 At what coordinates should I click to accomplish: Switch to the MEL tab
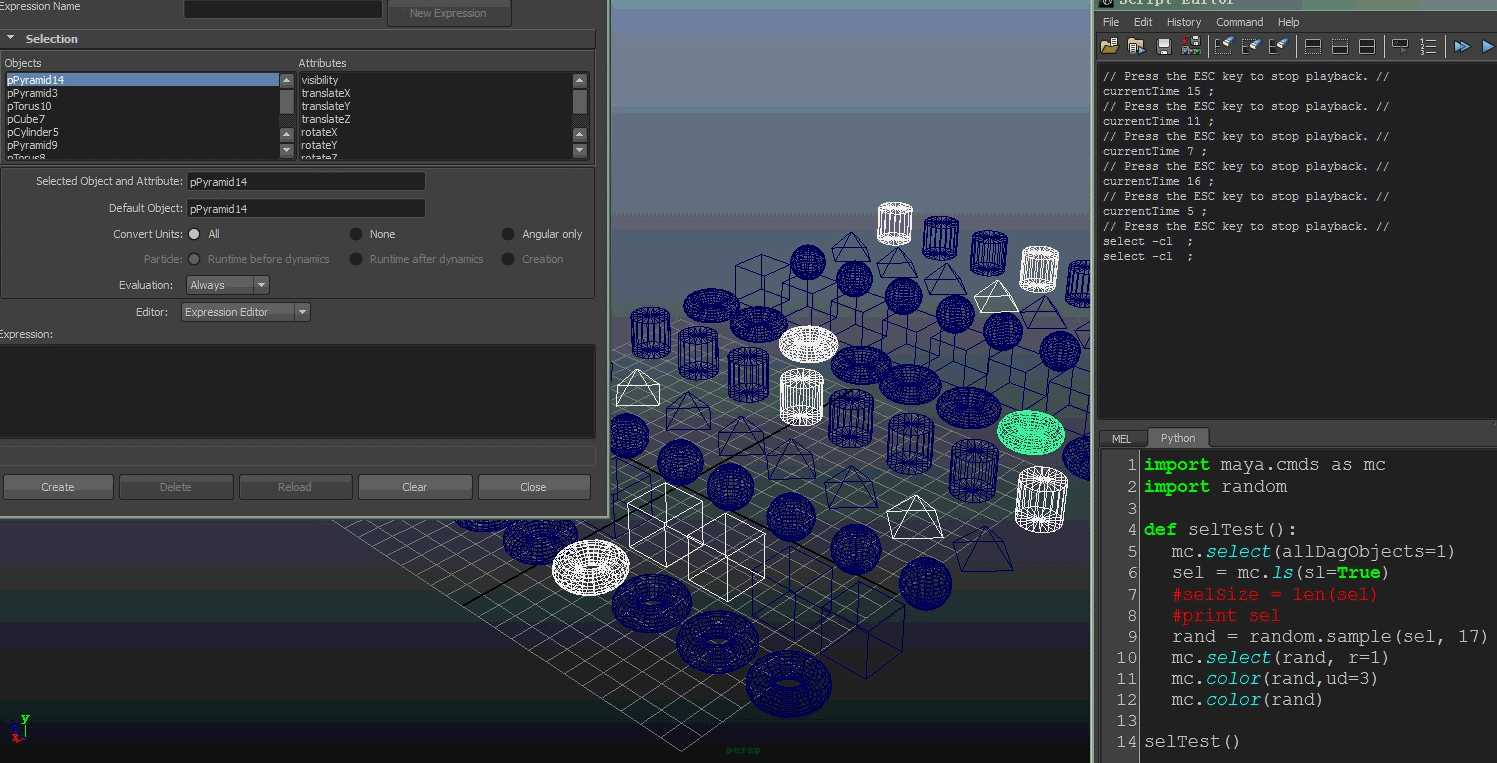pos(1122,438)
